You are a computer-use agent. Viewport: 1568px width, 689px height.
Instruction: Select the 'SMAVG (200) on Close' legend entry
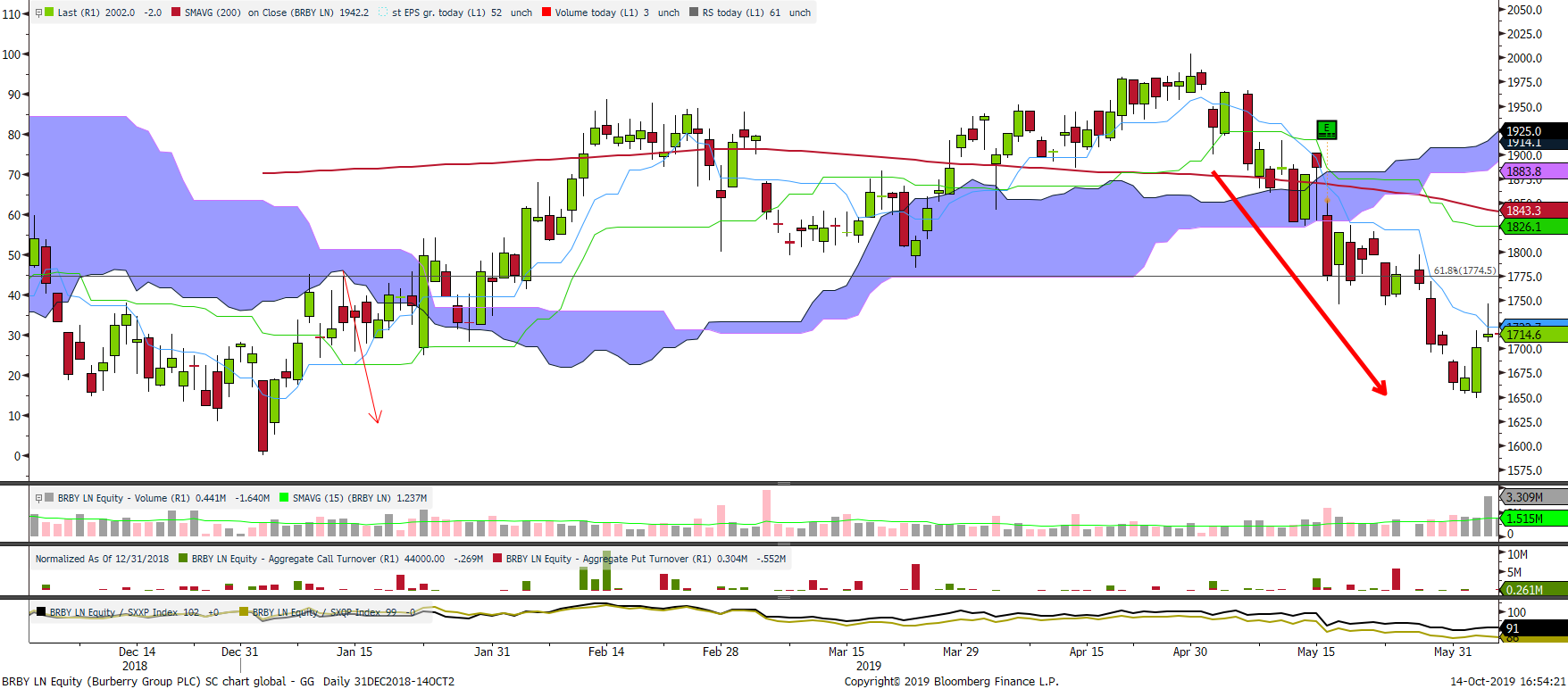[x=276, y=12]
